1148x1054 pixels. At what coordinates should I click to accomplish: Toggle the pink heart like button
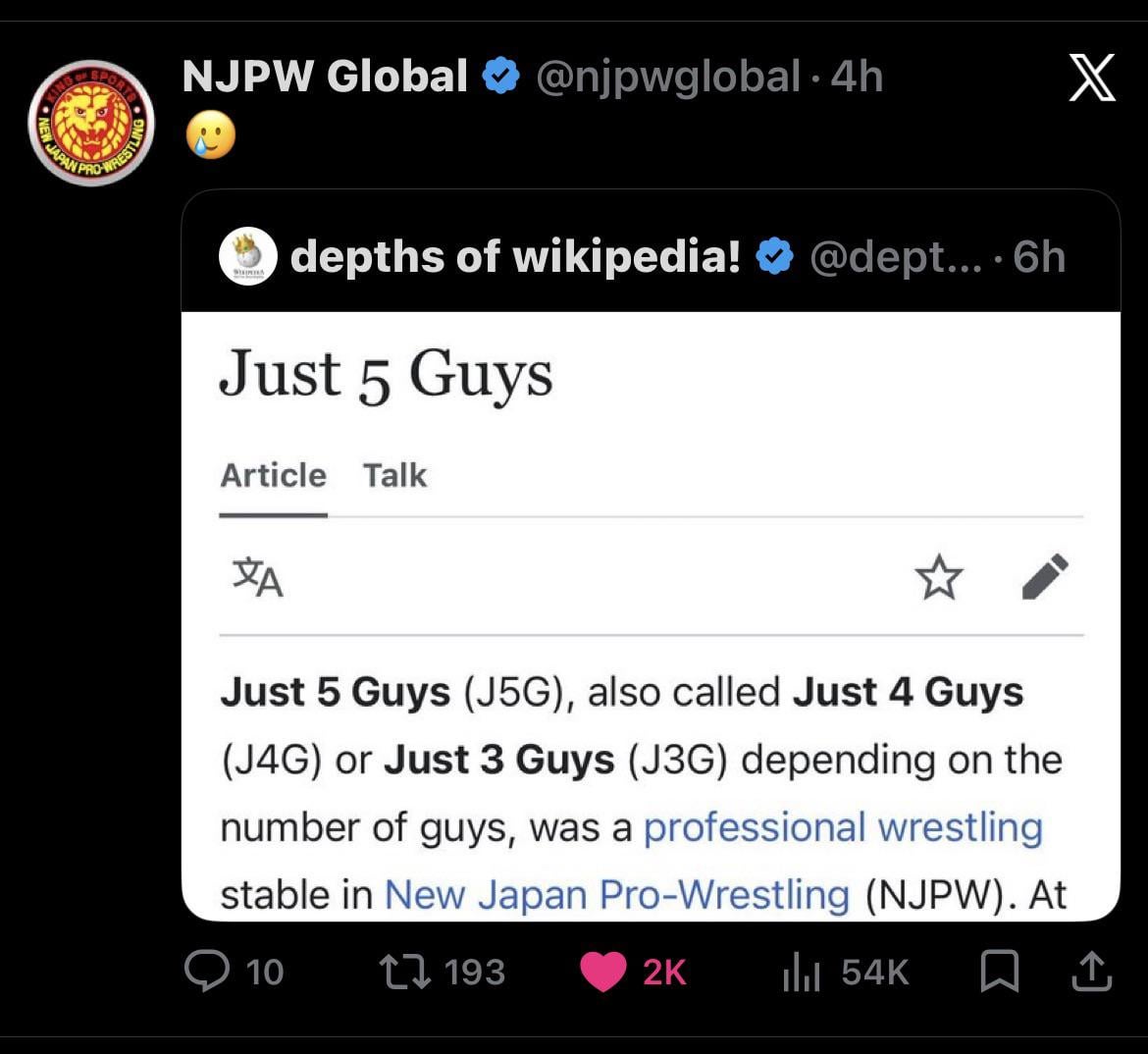click(x=603, y=972)
